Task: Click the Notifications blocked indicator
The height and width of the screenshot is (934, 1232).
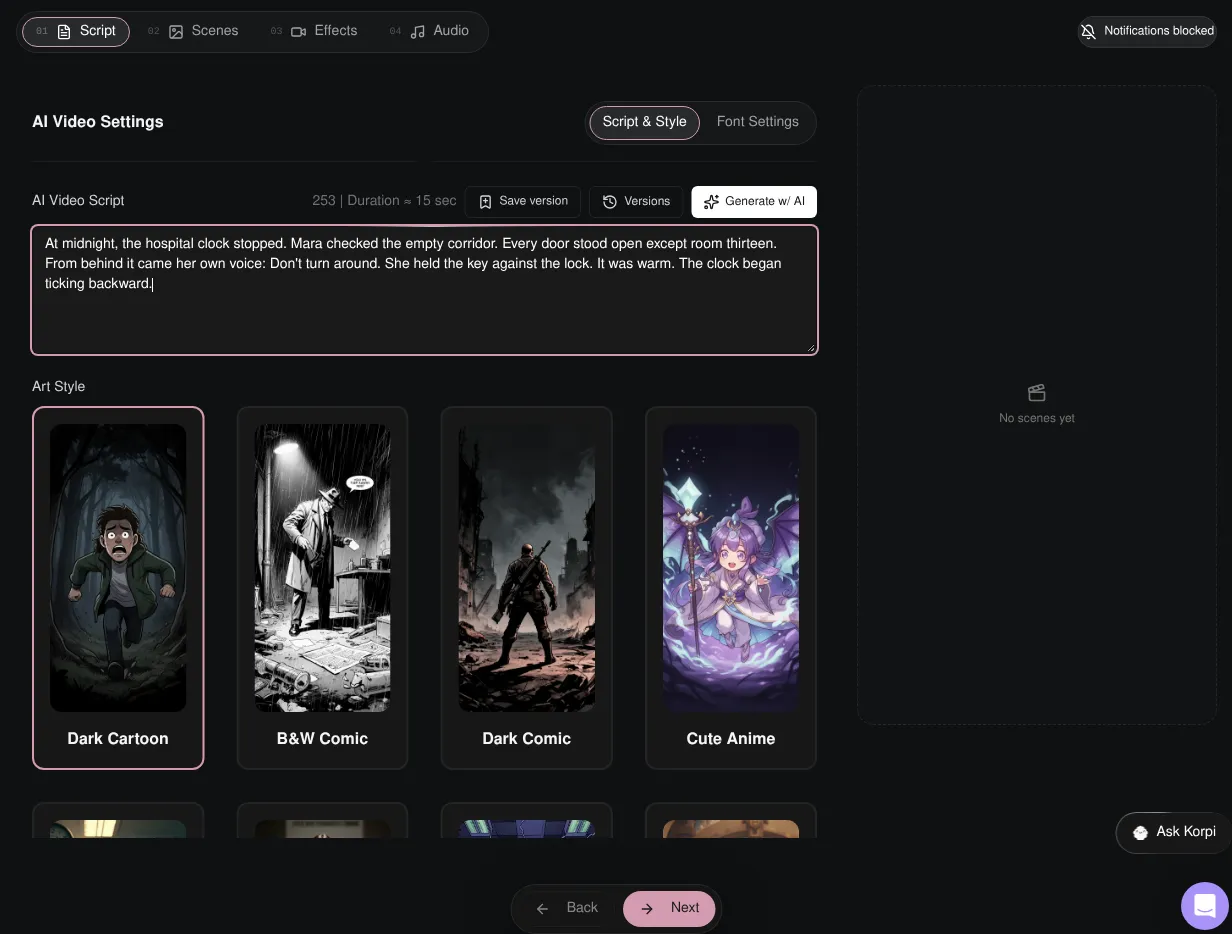Action: pos(1147,31)
